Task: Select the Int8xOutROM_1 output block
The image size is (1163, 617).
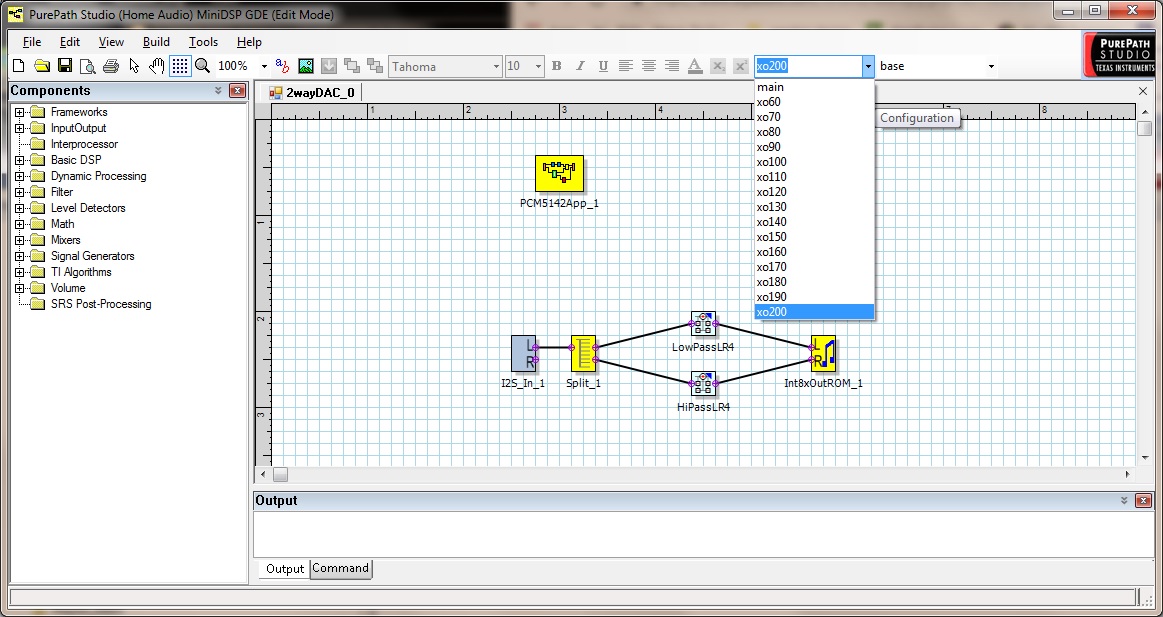Action: [823, 354]
